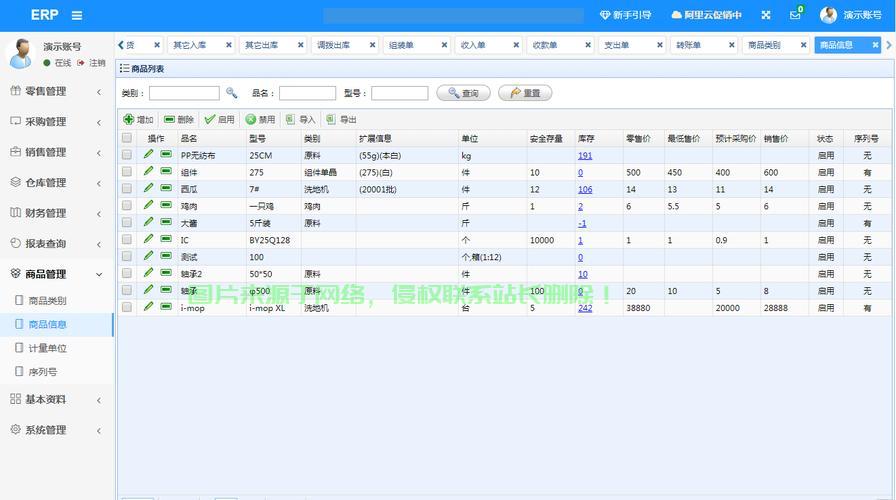Check the i-mop row checkbox
This screenshot has height=500, width=896.
click(127, 307)
